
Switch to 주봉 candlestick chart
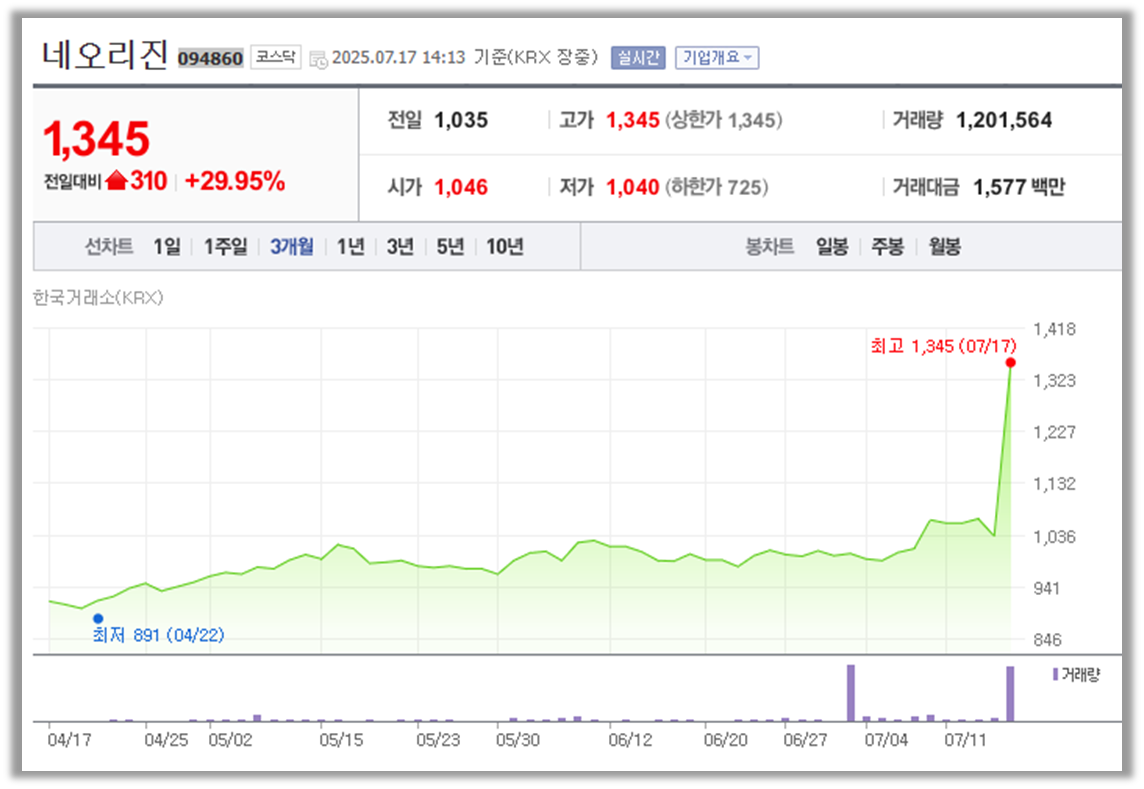pyautogui.click(x=888, y=247)
